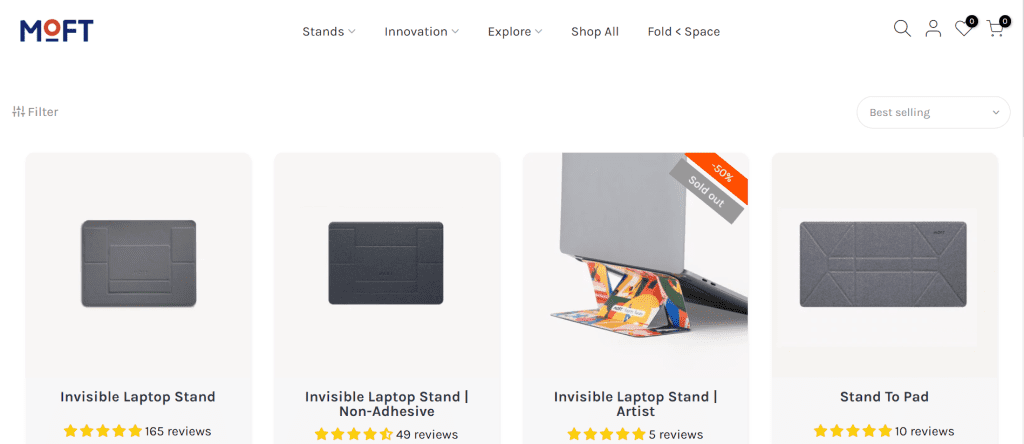Viewport: 1024px width, 444px height.
Task: Click the MOFT logo
Action: (57, 31)
